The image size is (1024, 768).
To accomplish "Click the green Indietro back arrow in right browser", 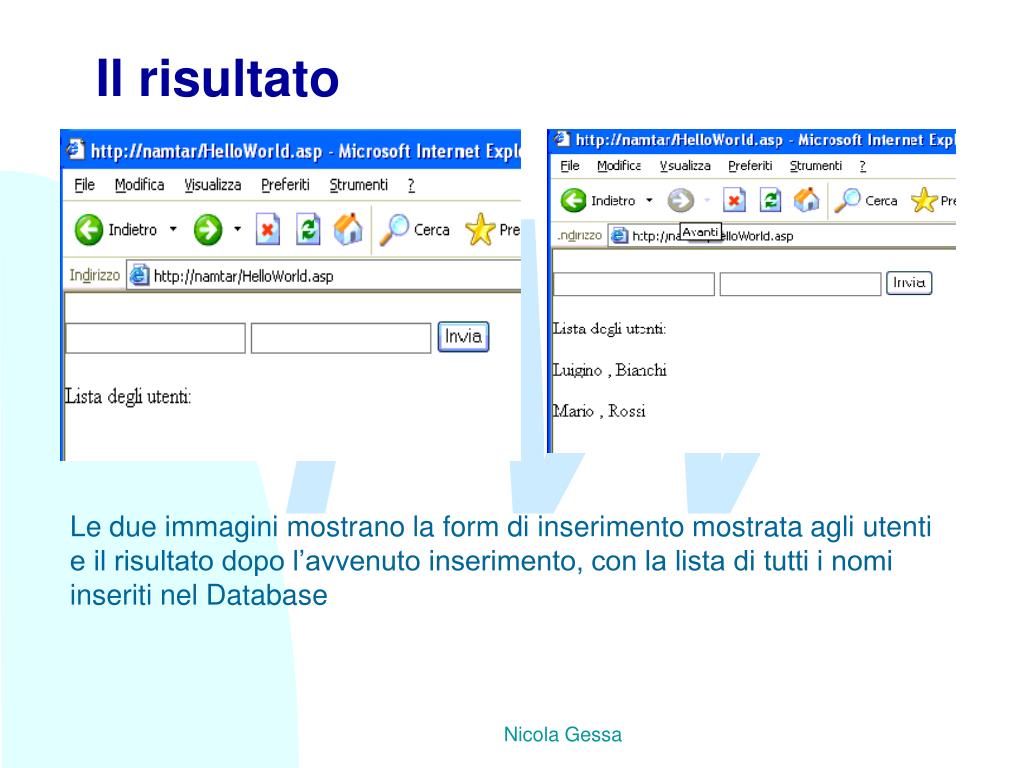I will click(x=573, y=200).
